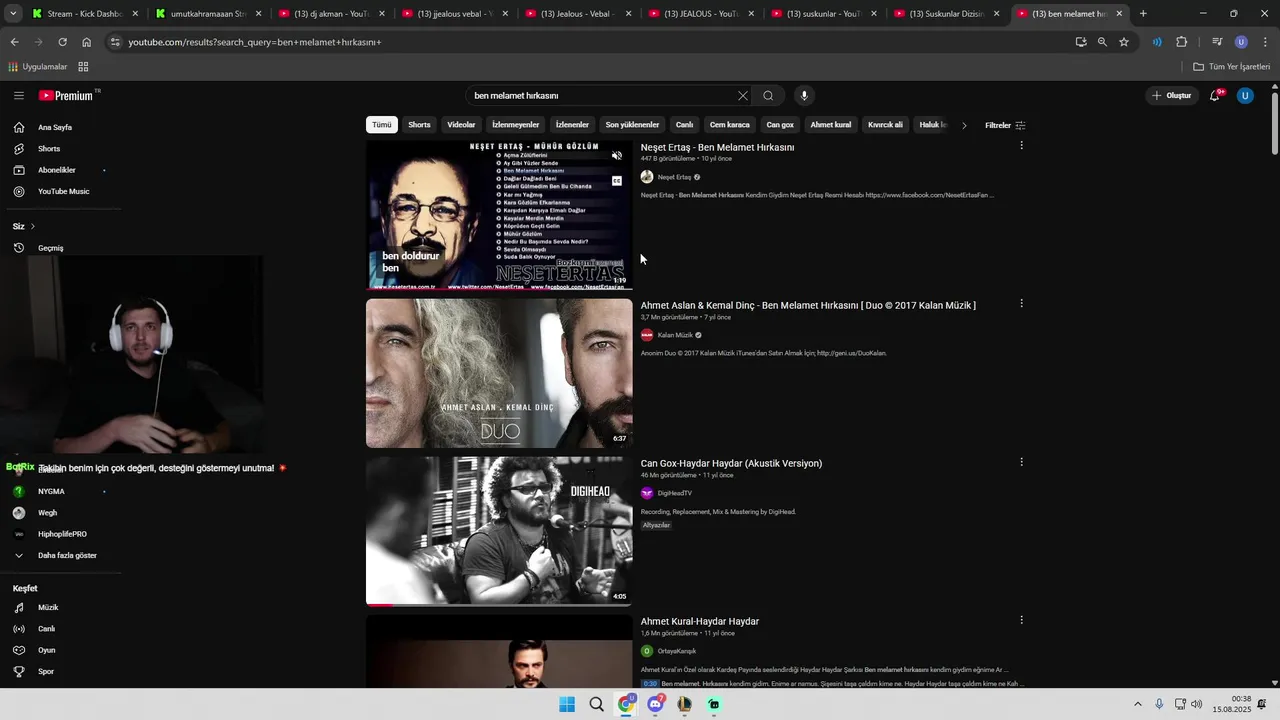
Task: Open Ahmet Aslan & Kemal Dinç video thumbnail
Action: point(499,373)
